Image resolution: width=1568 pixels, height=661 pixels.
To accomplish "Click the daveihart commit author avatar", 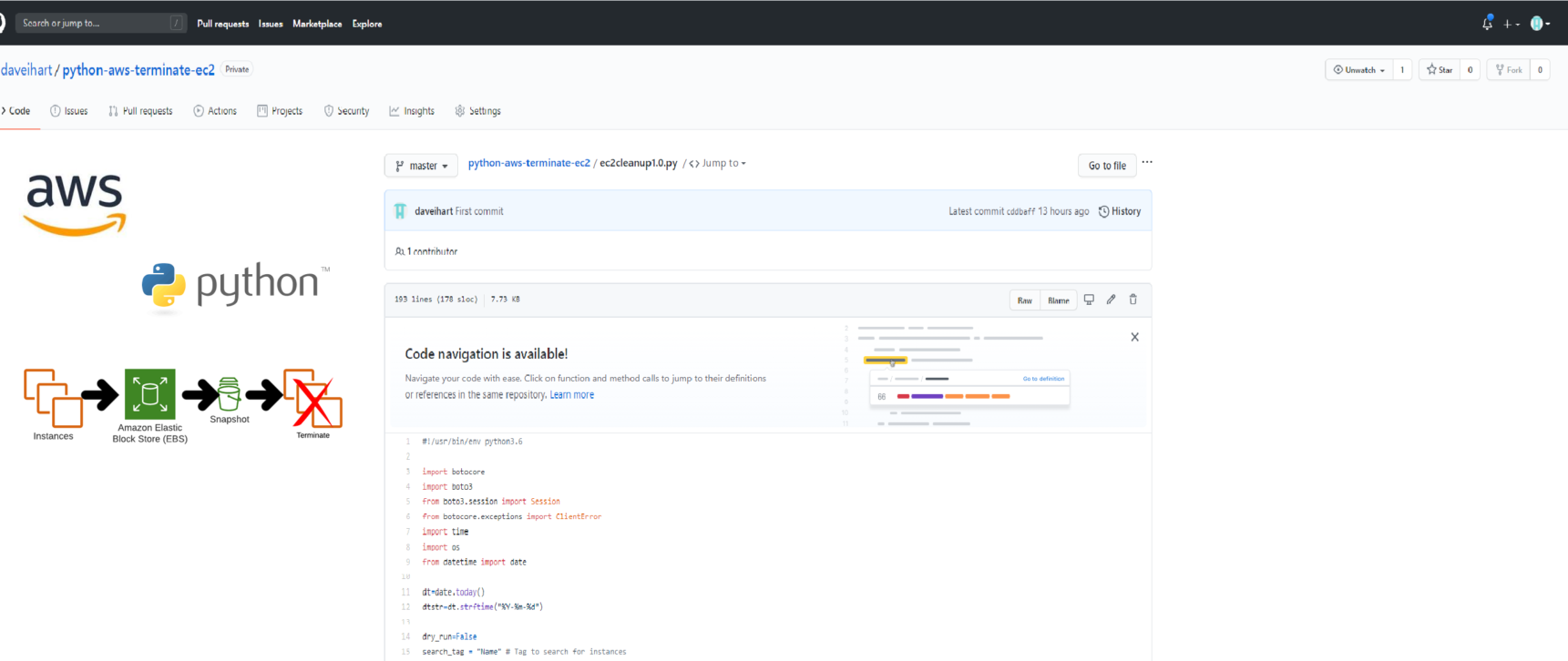I will pos(400,211).
